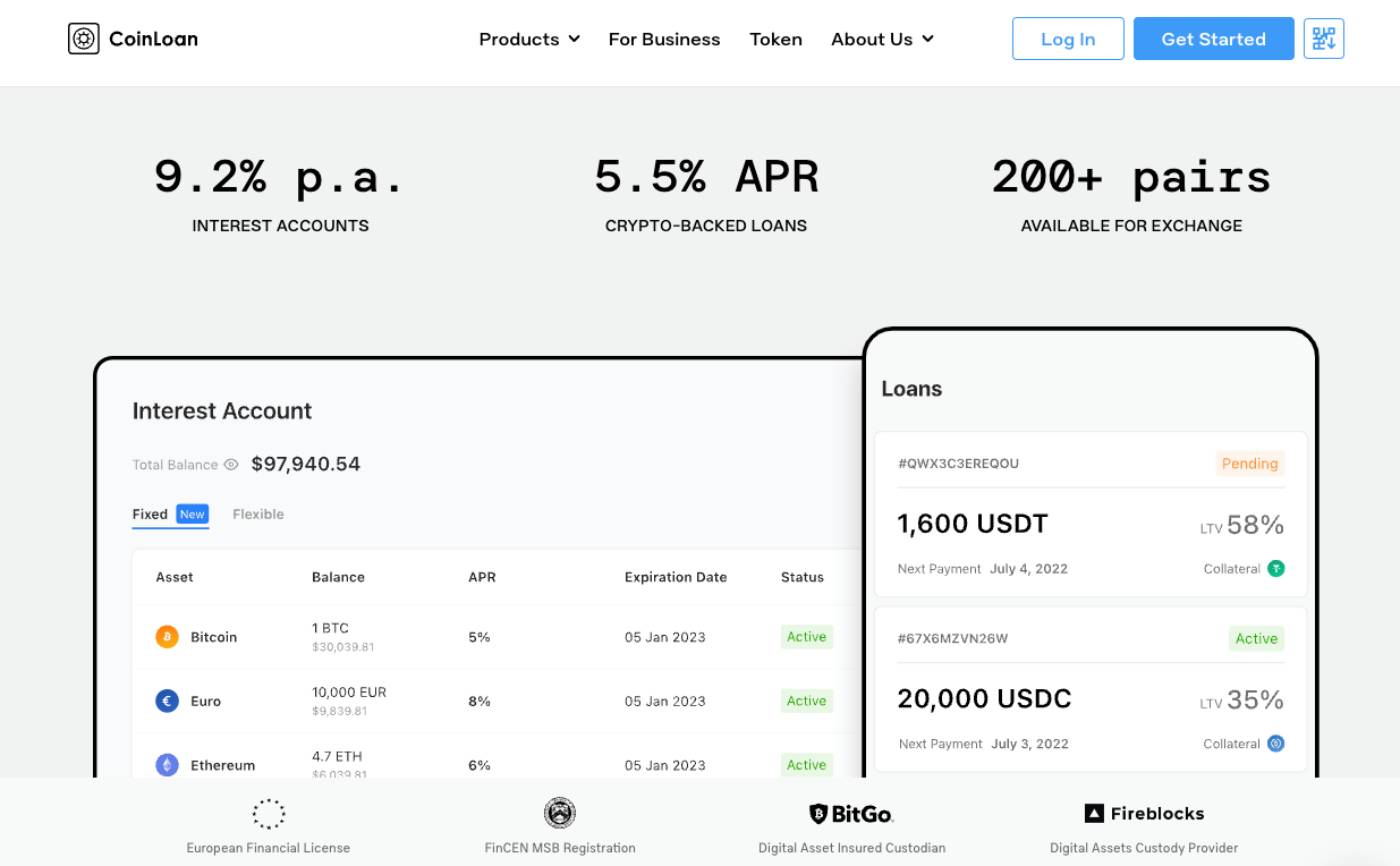Click the LTV 58% value

click(x=1242, y=525)
